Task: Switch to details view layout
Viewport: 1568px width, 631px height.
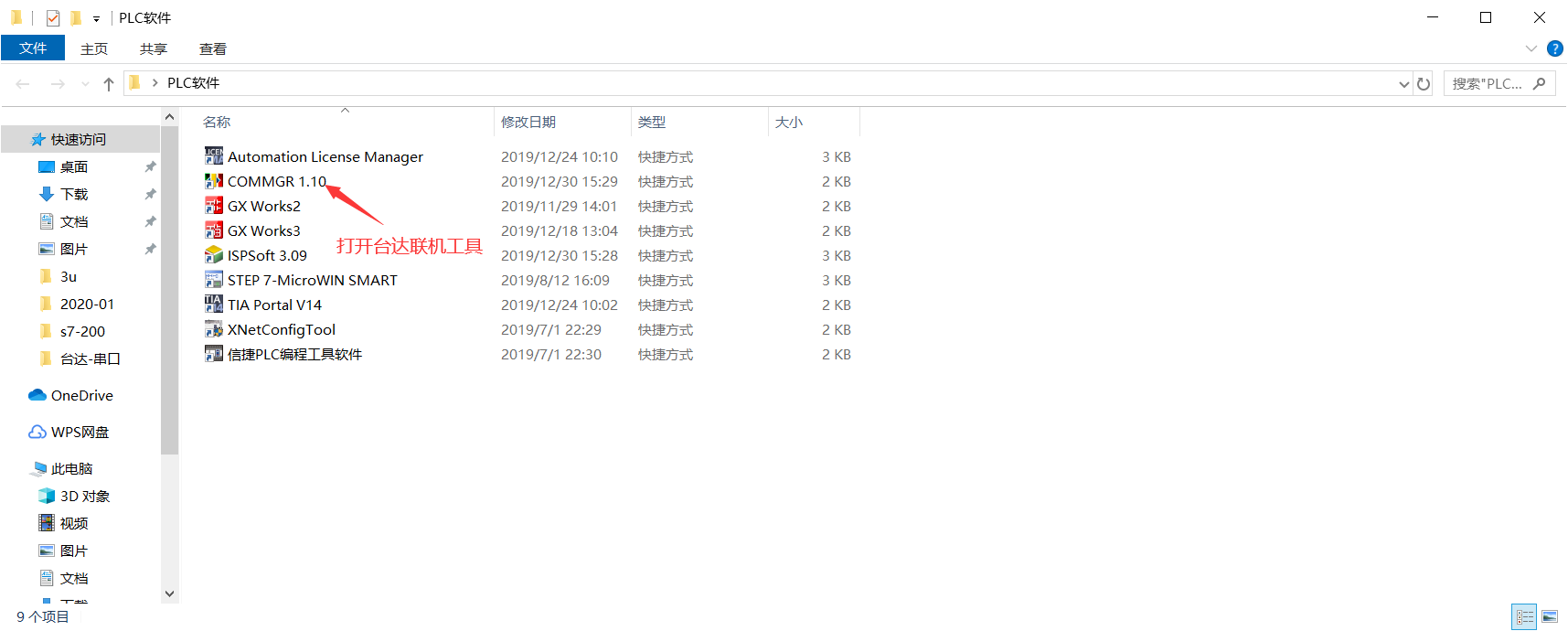Action: click(1524, 617)
